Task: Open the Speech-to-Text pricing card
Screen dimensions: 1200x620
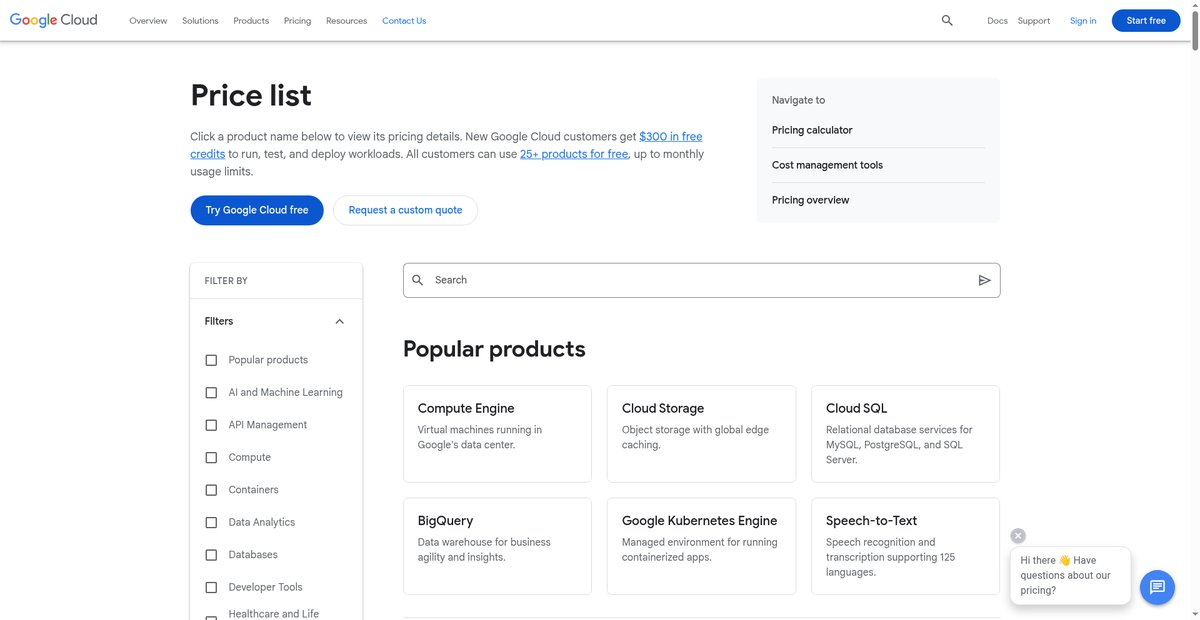Action: [905, 546]
